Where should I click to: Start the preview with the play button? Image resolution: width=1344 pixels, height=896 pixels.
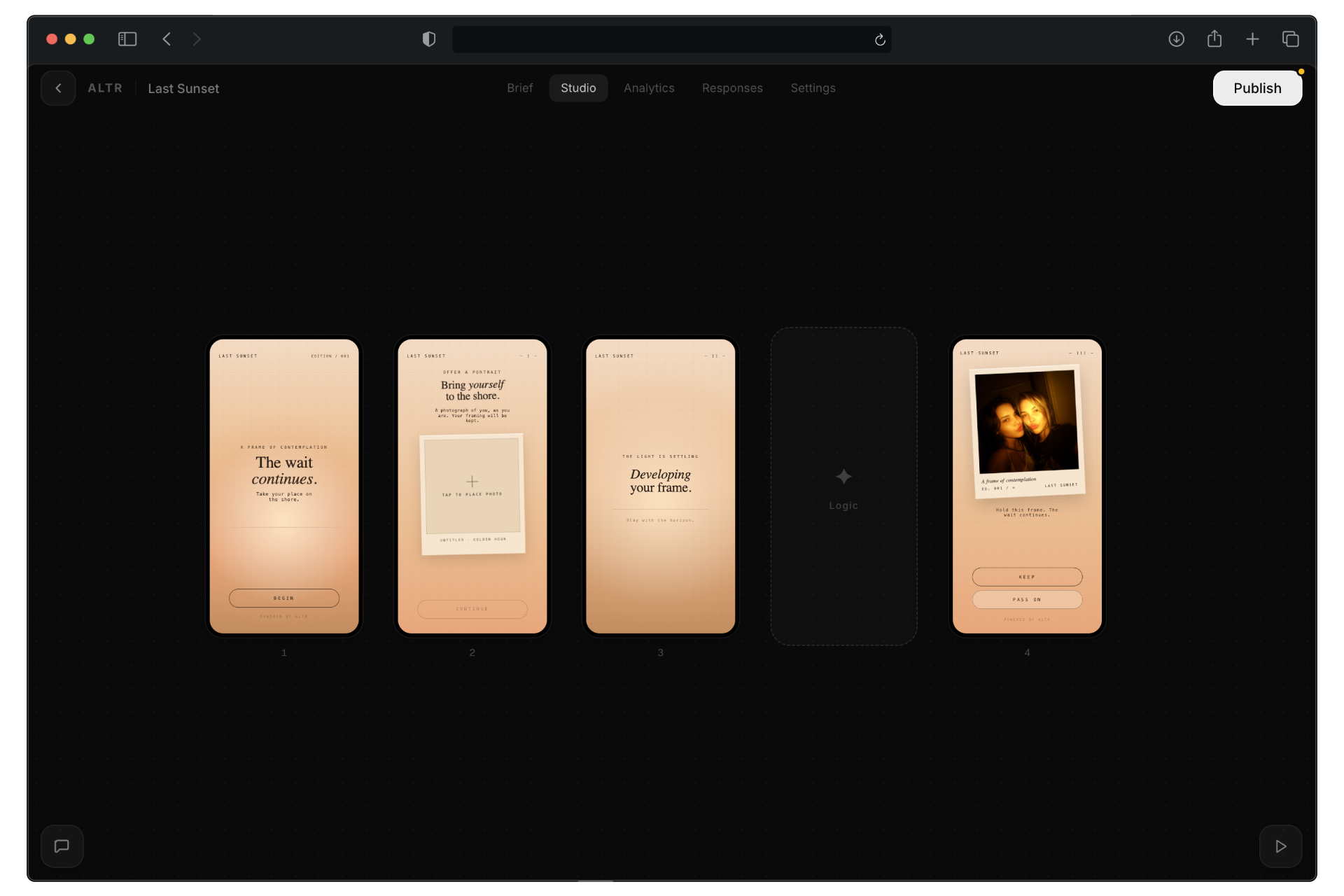(x=1281, y=846)
